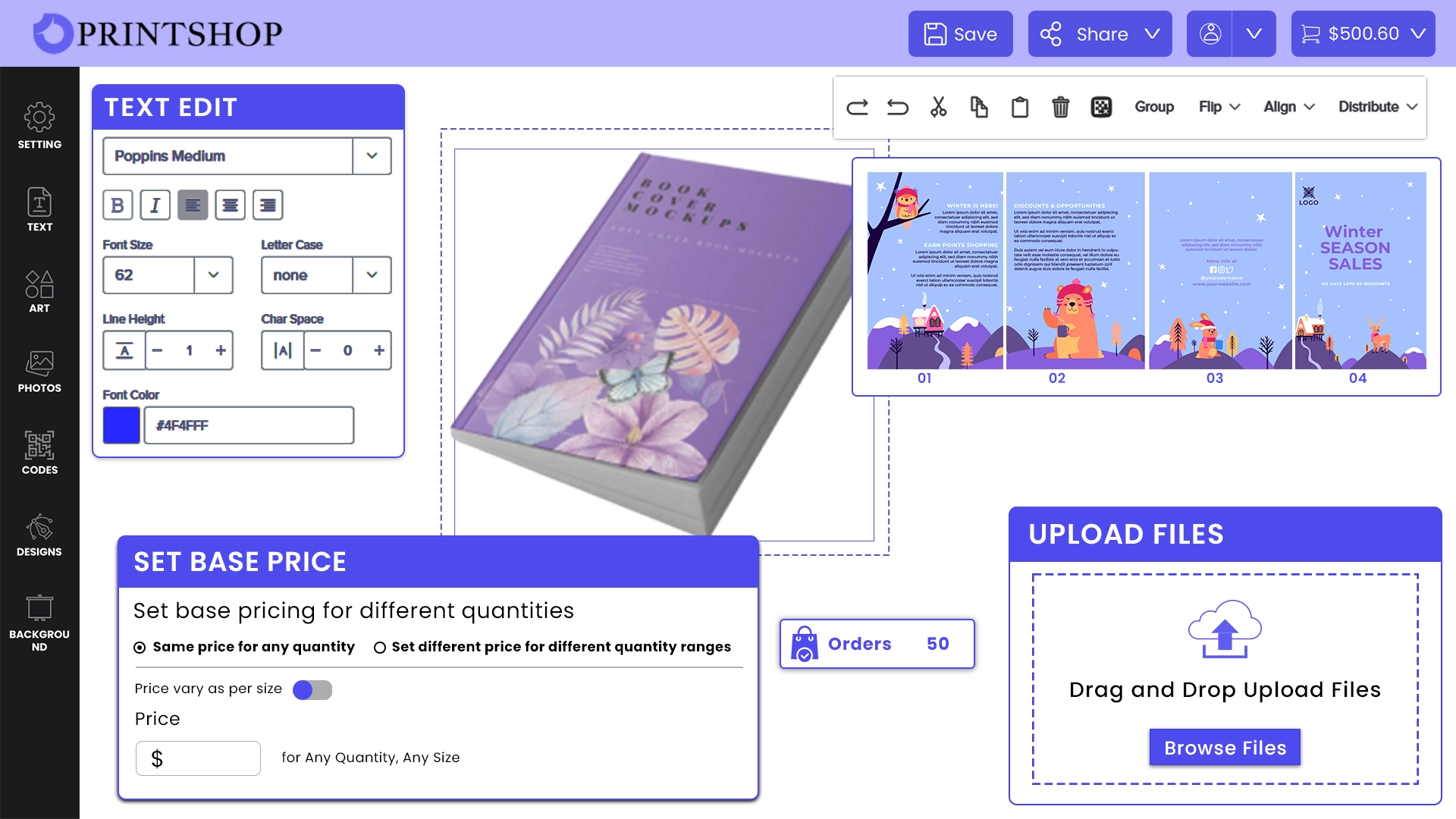Screen dimensions: 1456x819
Task: Click the Text tool in sidebar
Action: tap(38, 210)
